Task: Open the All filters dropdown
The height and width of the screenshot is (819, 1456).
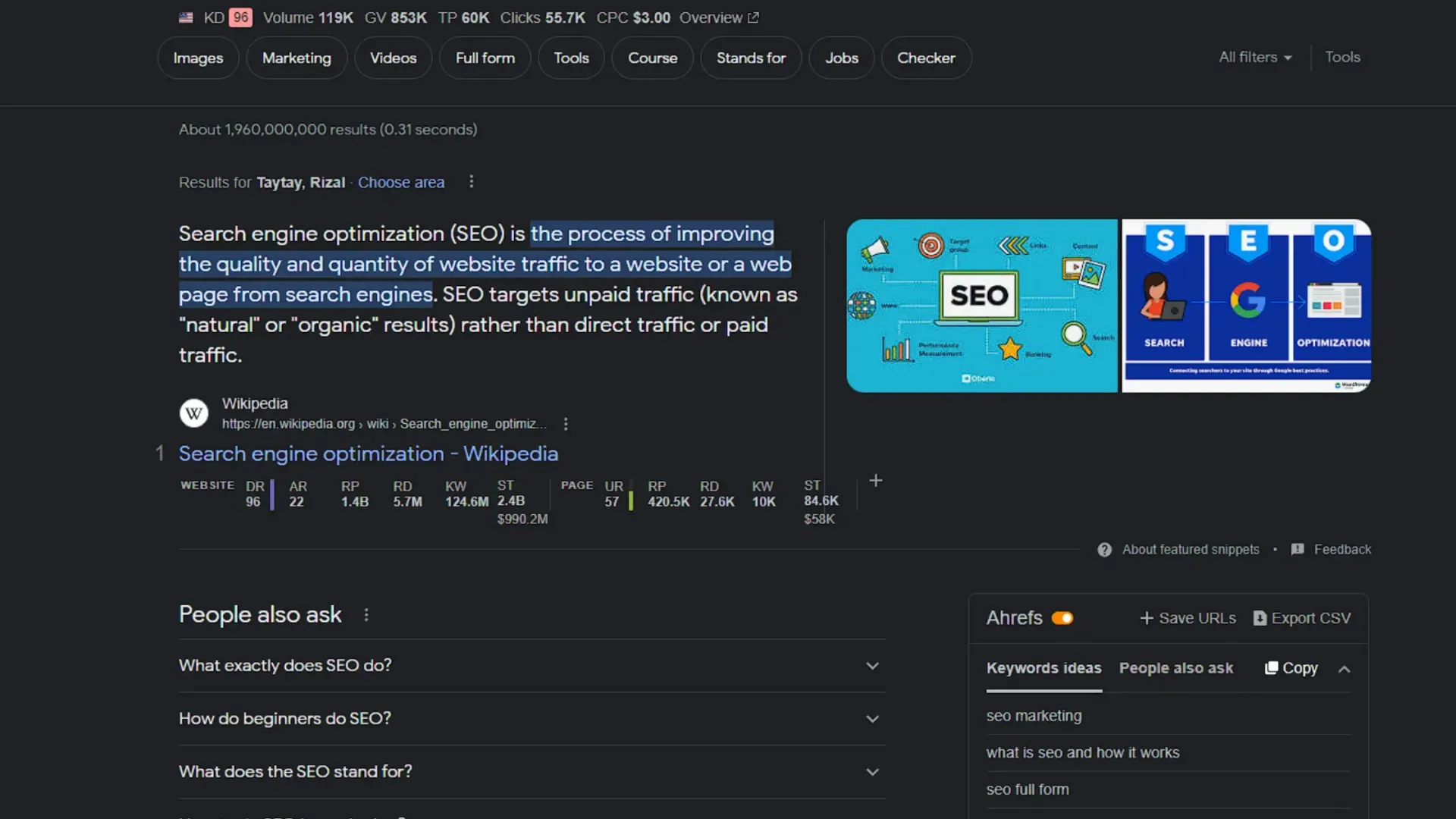Action: pyautogui.click(x=1255, y=58)
